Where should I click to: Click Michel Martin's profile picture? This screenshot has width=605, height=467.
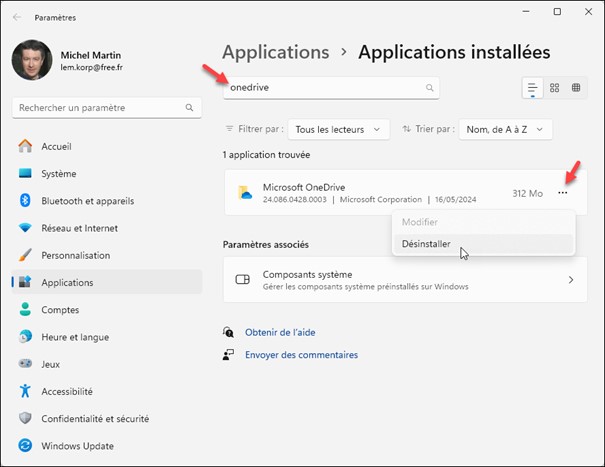point(32,61)
